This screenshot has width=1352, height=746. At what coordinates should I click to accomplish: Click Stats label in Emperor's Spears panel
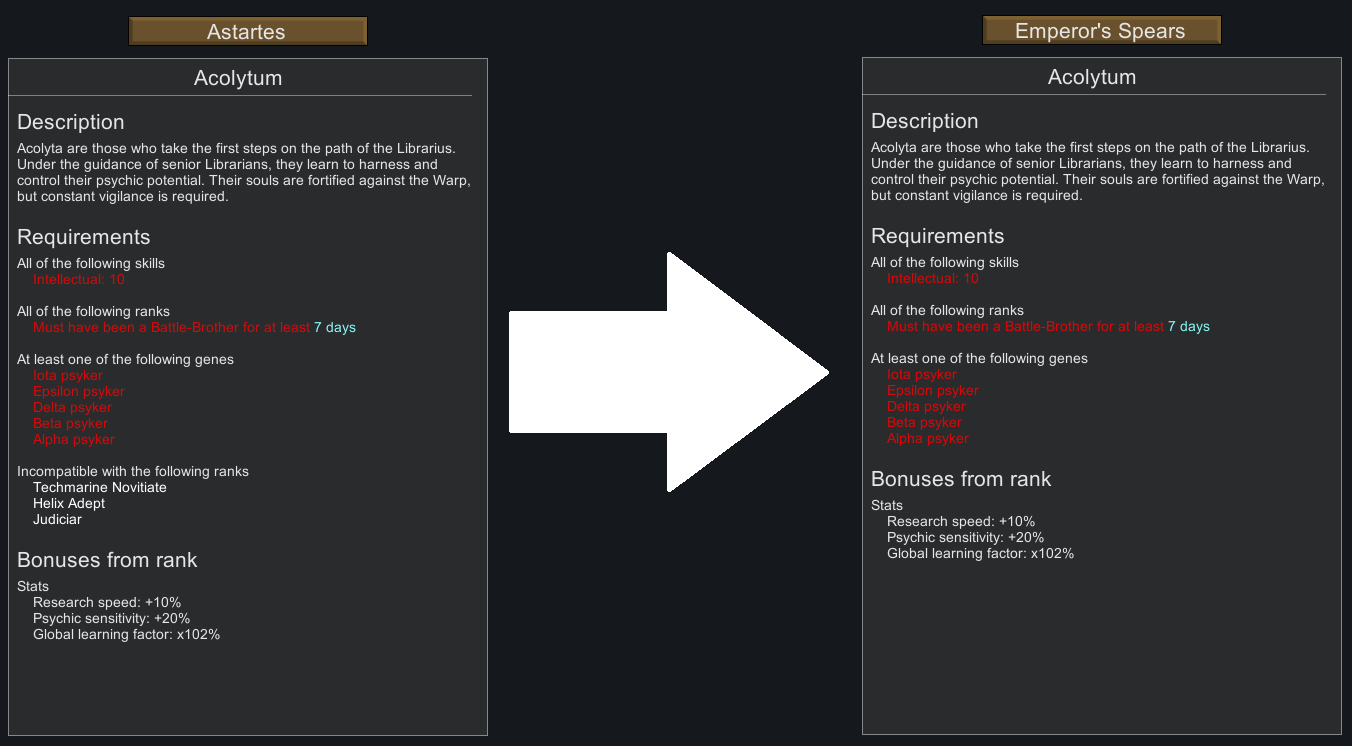887,506
